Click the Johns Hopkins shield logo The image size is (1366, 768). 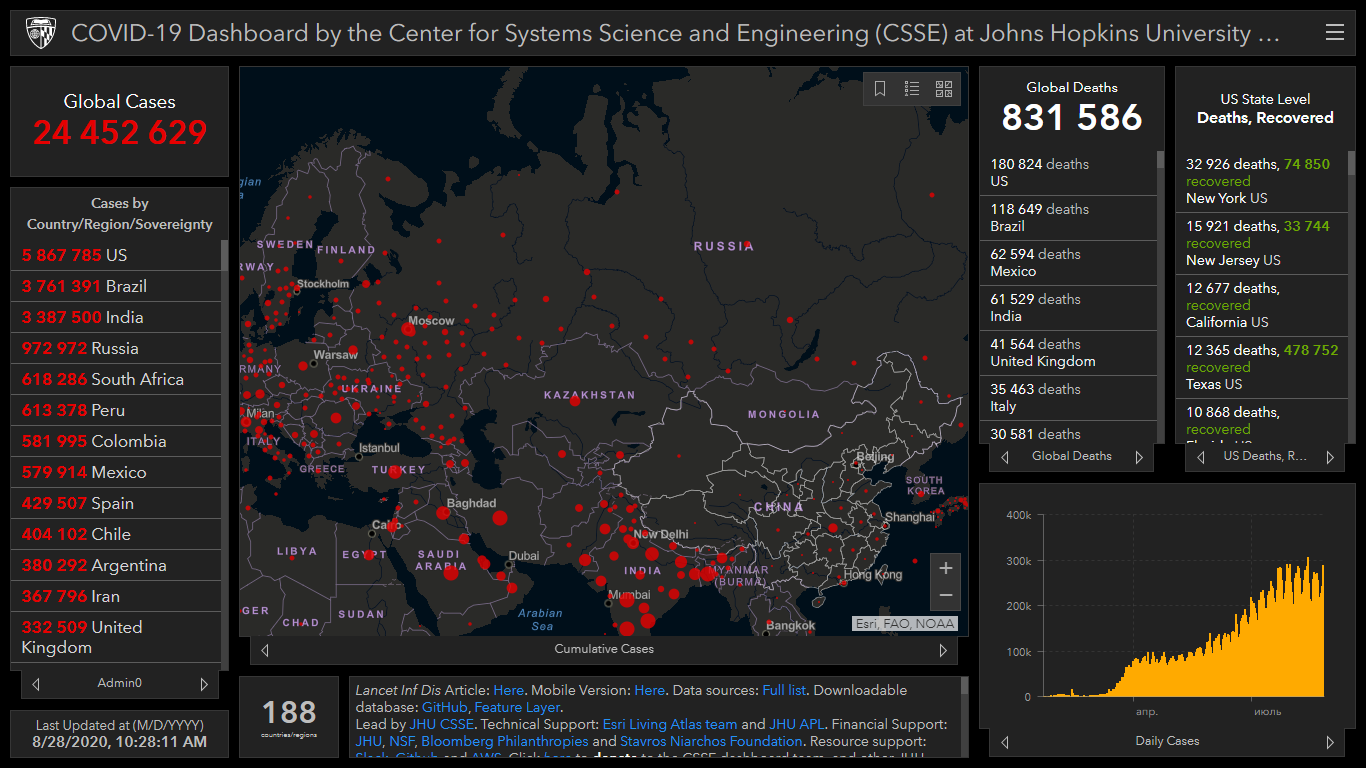[x=41, y=33]
